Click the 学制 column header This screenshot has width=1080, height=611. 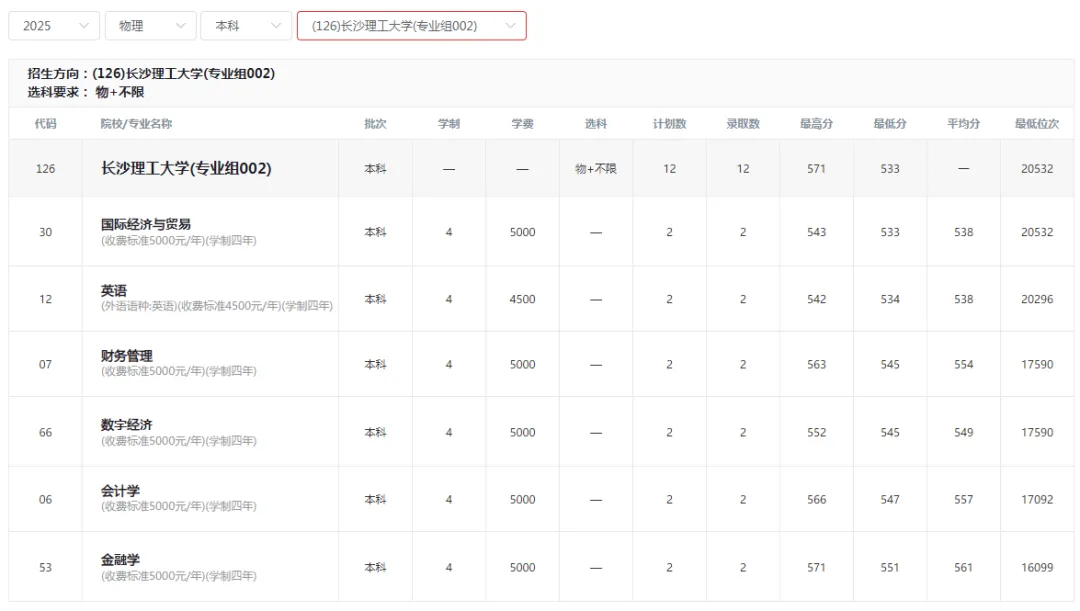coord(449,123)
